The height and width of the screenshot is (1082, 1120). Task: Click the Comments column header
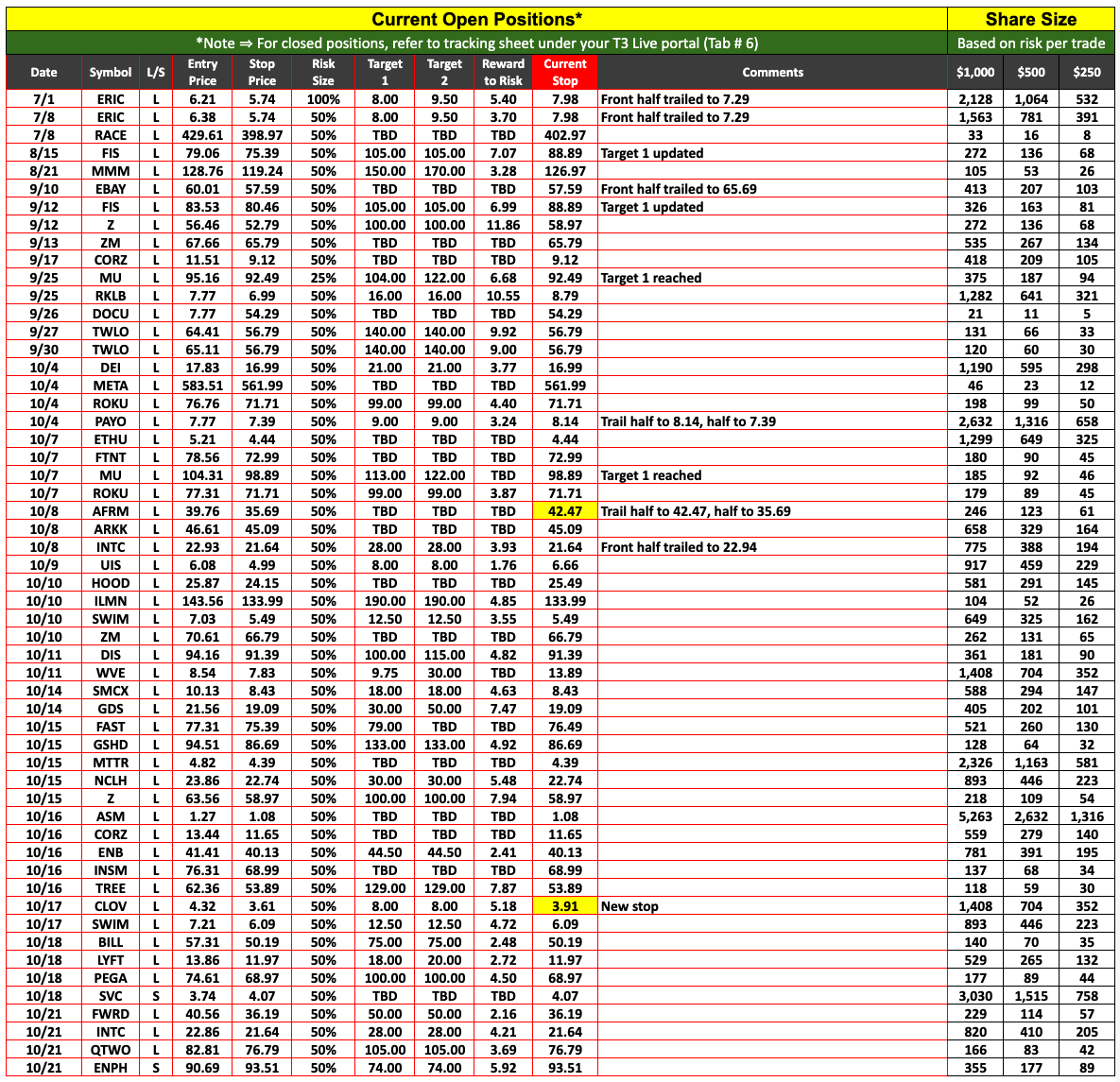click(x=772, y=72)
